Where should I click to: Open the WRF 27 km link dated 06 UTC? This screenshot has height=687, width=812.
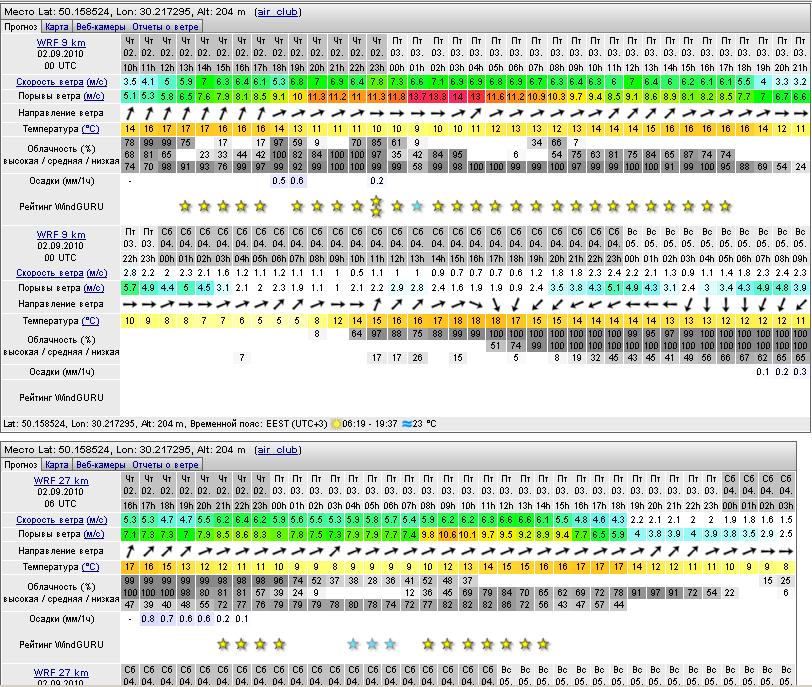point(61,481)
